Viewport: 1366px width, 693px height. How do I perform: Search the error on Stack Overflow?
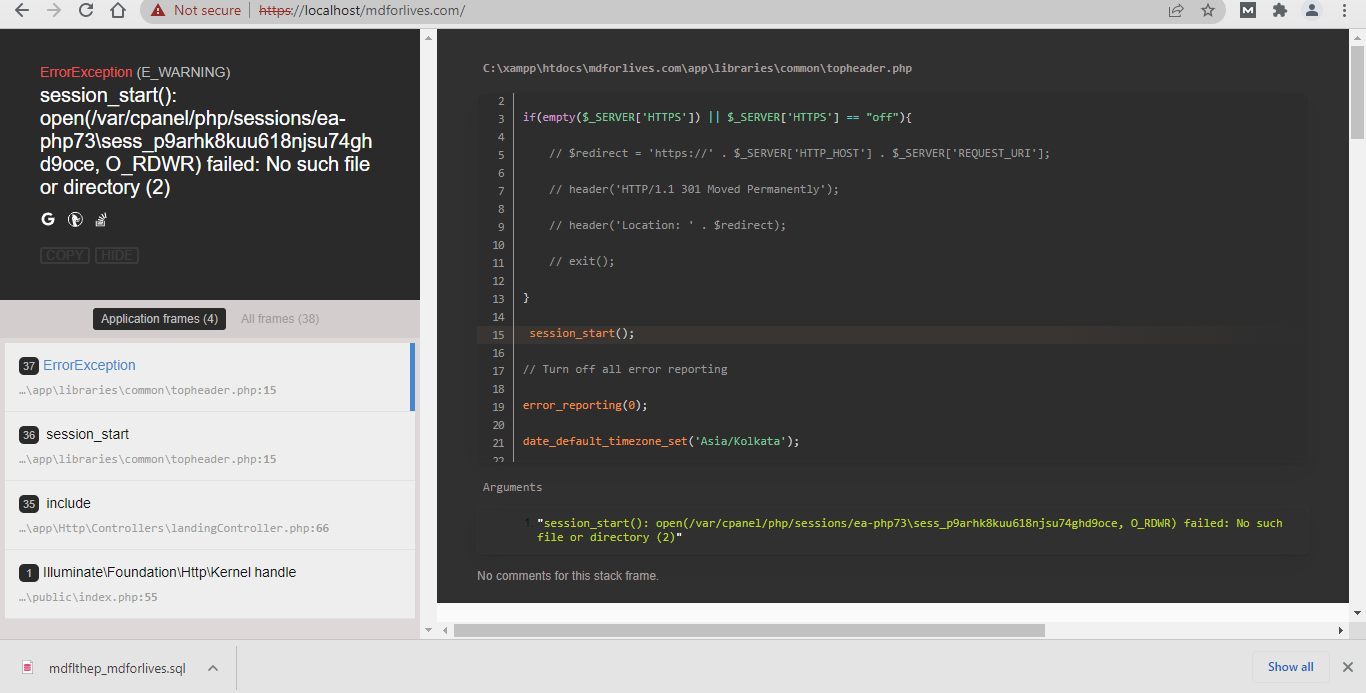(101, 219)
